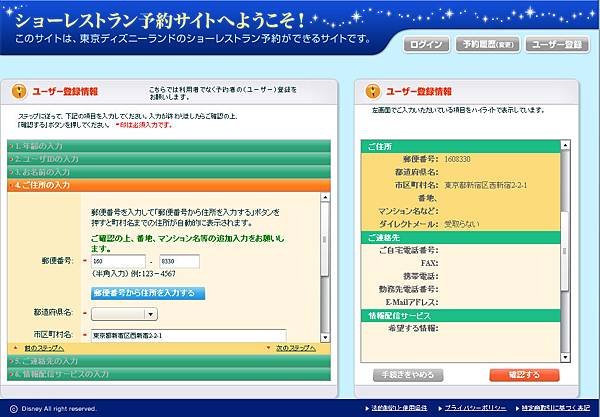Click the FAX label in summary

click(429, 263)
